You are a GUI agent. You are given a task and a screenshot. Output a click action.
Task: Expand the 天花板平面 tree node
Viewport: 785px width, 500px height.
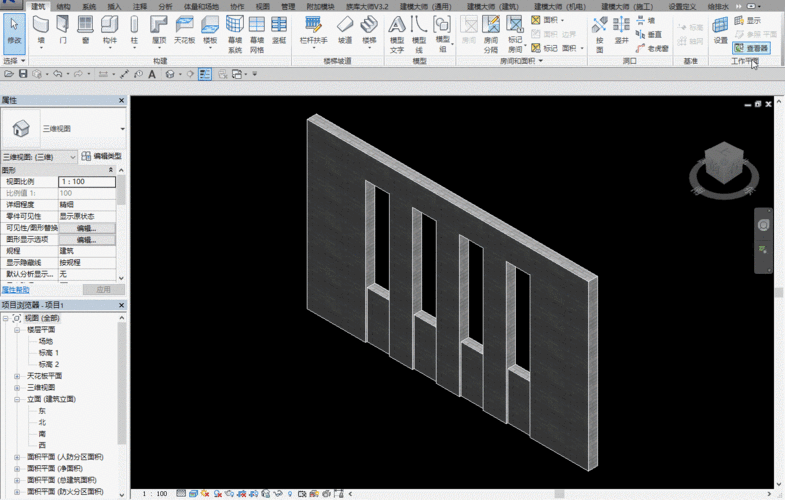(17, 376)
